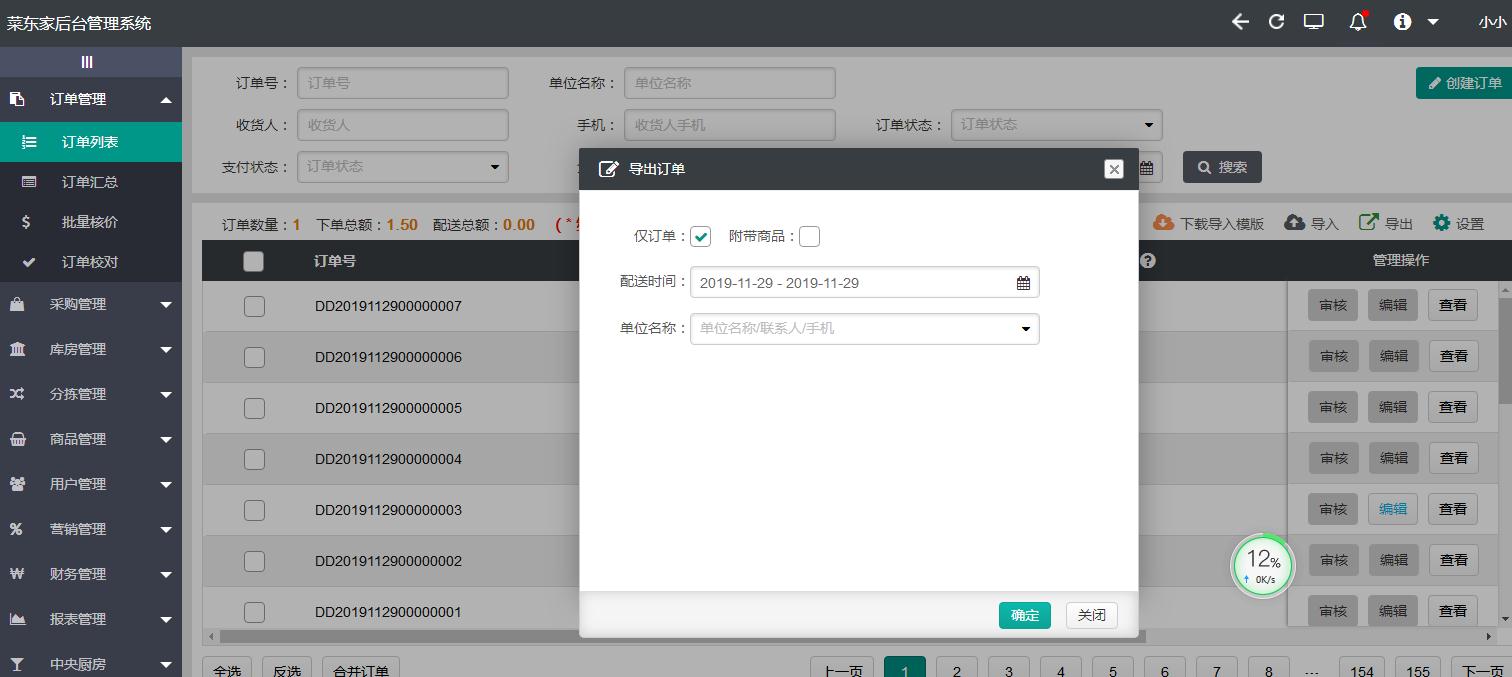Viewport: 1512px width, 677px height.
Task: Enable the 附带商品 checkbox
Action: 809,237
